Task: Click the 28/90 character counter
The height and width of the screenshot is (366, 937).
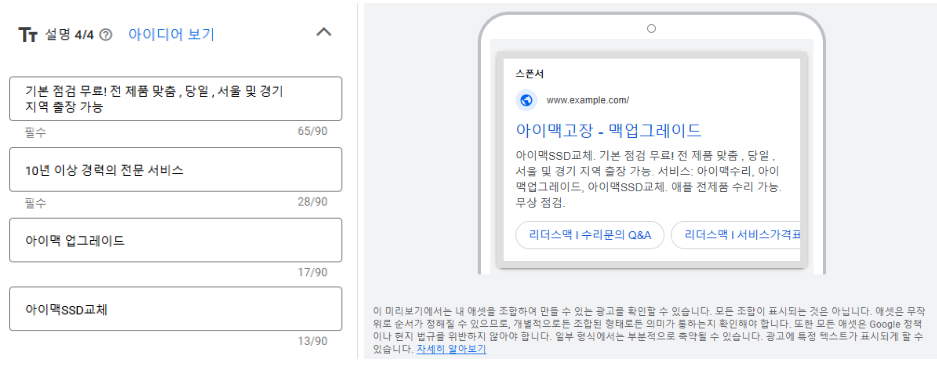Action: click(x=313, y=202)
